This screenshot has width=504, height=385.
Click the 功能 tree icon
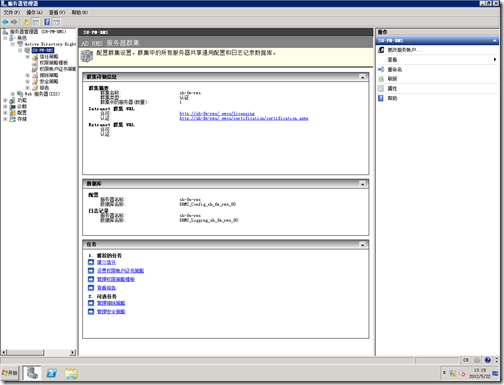tap(12, 100)
